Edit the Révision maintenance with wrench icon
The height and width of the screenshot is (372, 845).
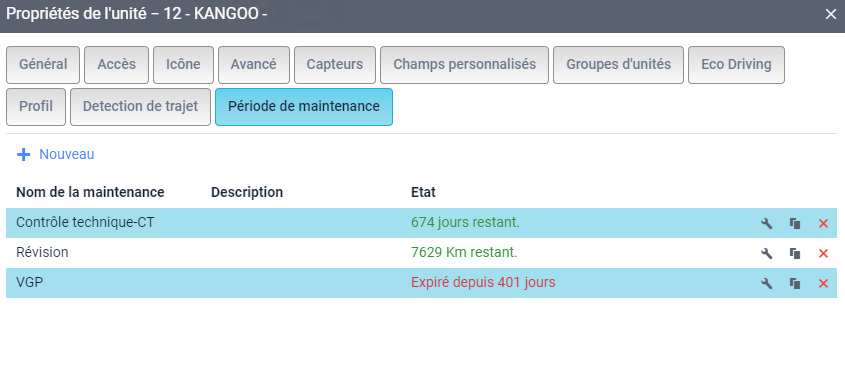pos(766,253)
